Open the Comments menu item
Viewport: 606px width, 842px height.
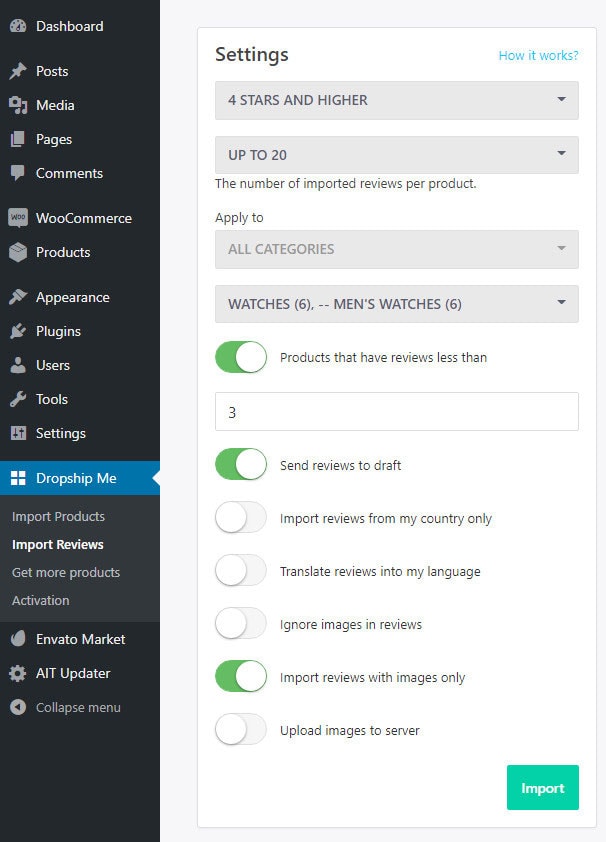pyautogui.click(x=80, y=173)
